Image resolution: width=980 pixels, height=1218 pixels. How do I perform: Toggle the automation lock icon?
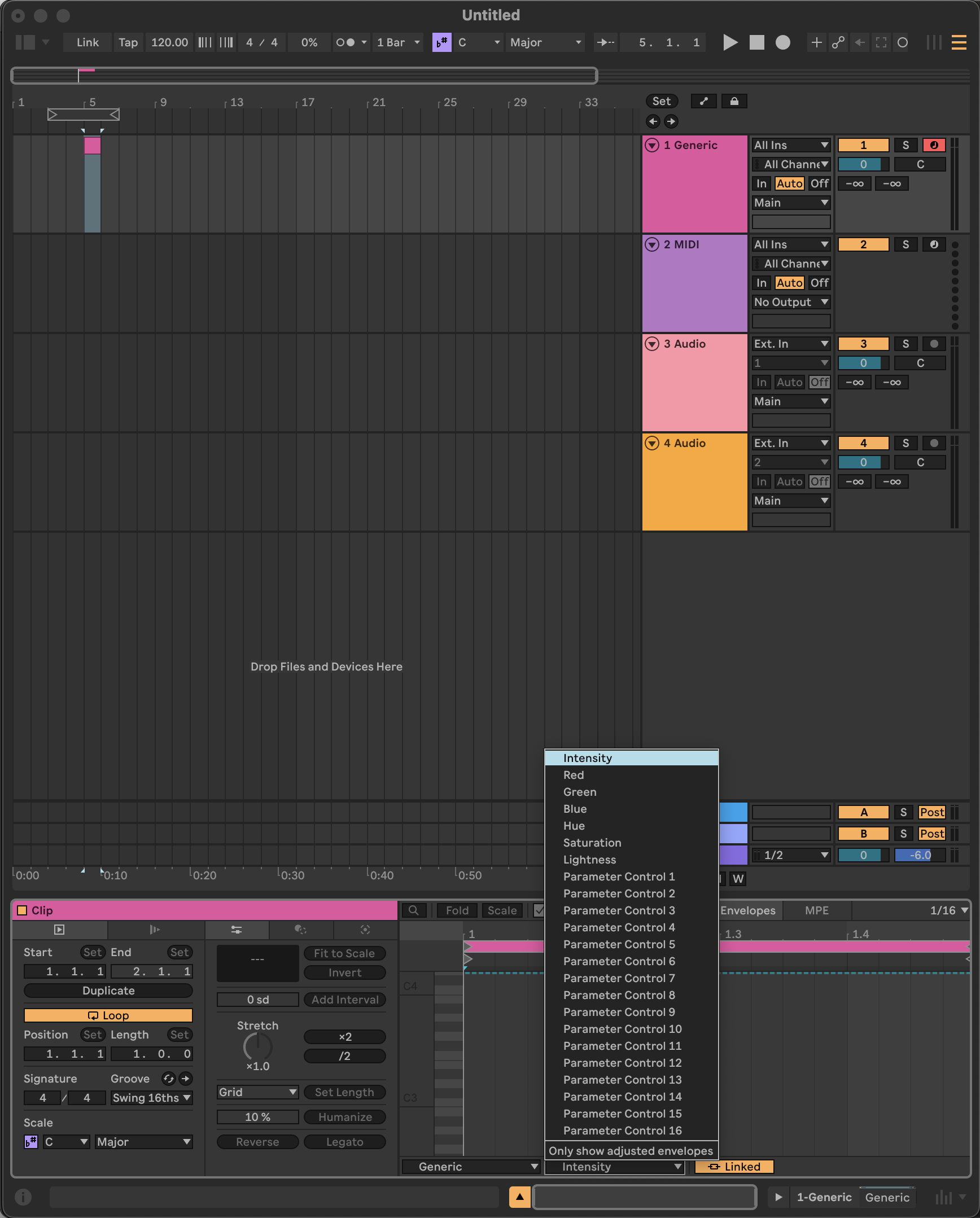coord(734,101)
